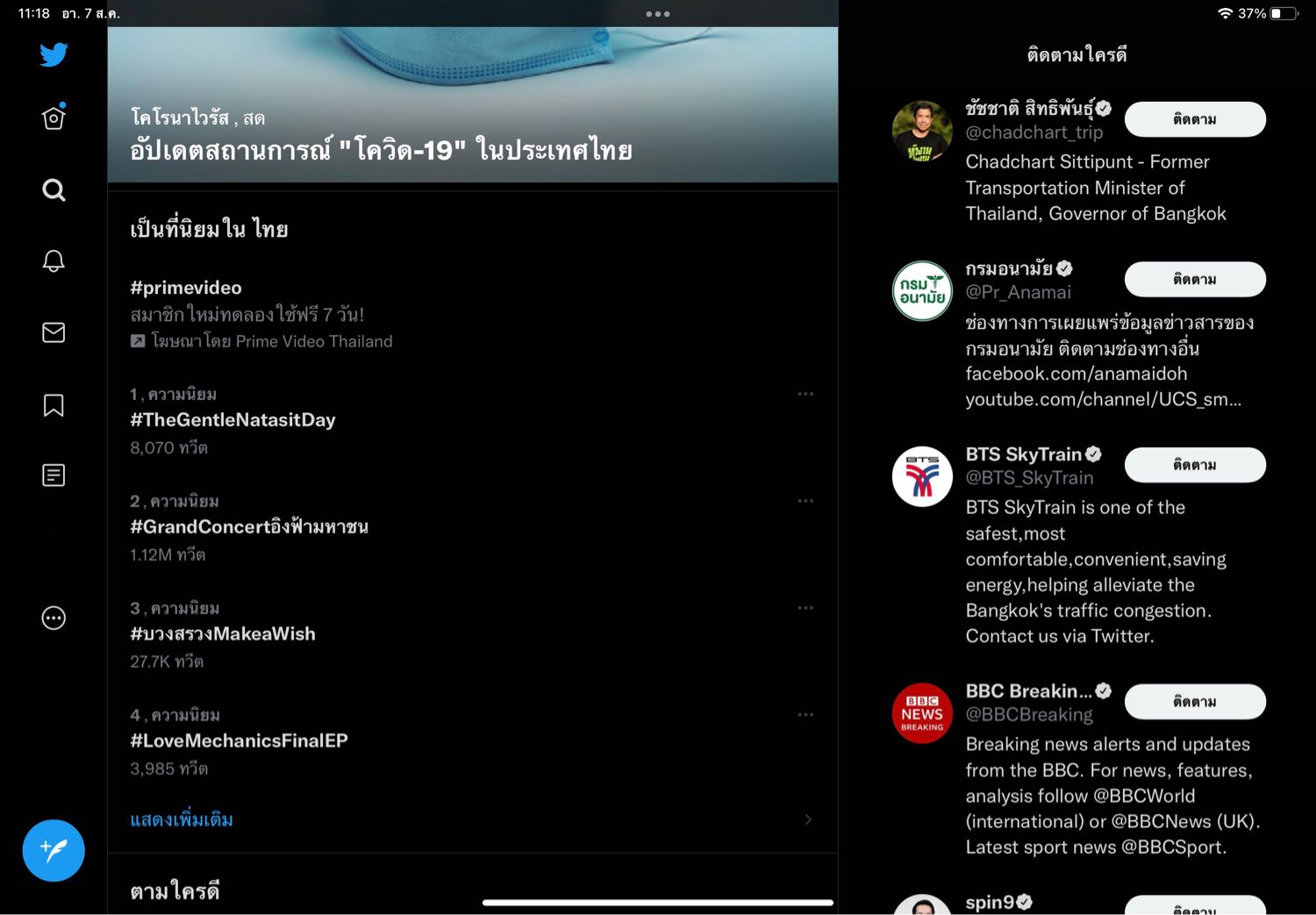Tap the 8,070 ทวีต count
The image size is (1316, 915).
168,447
